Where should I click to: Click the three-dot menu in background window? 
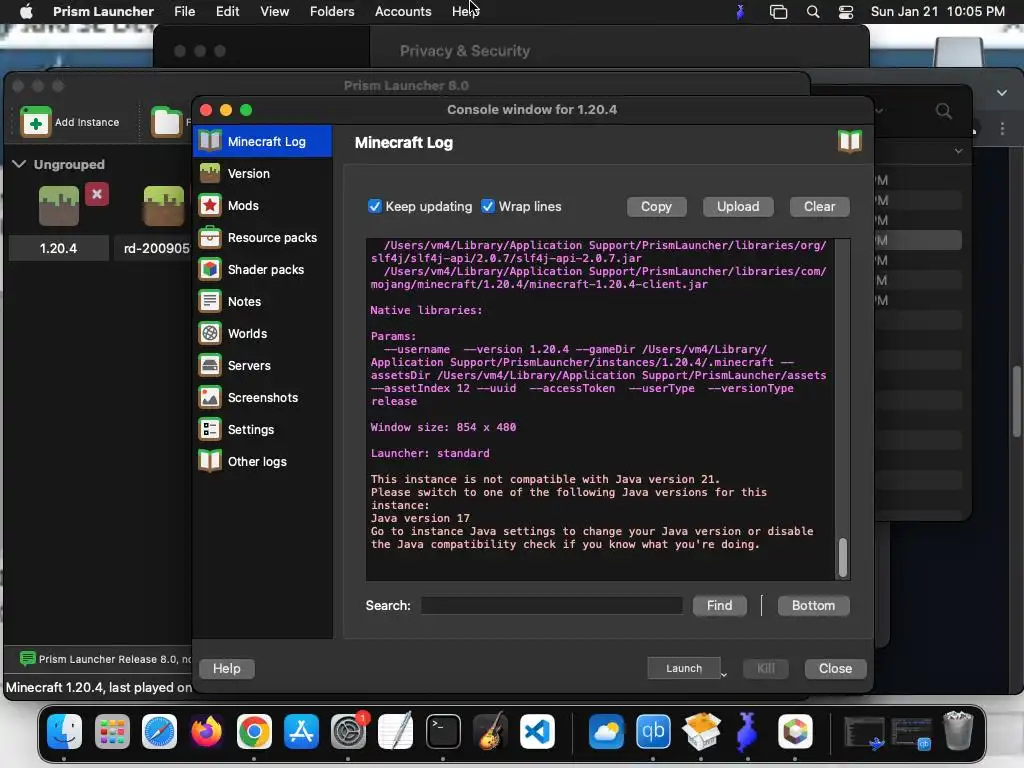(x=1002, y=129)
